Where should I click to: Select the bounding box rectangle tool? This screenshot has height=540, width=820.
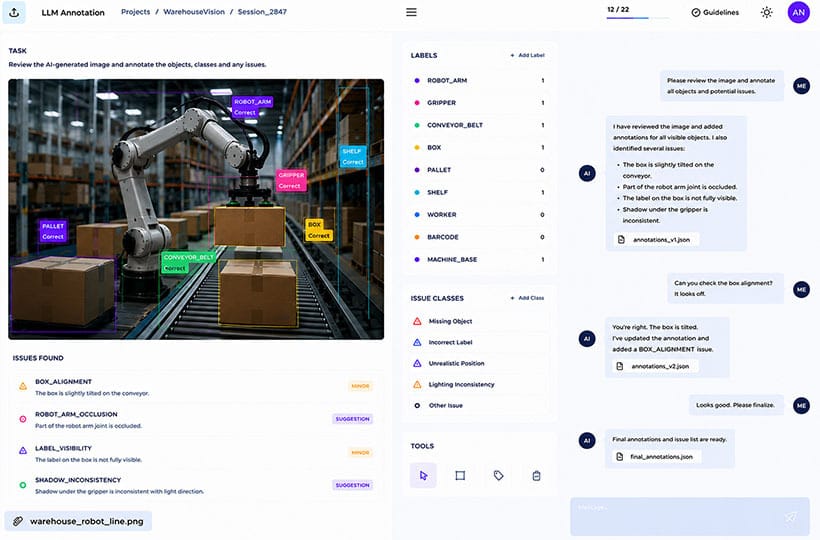(460, 475)
